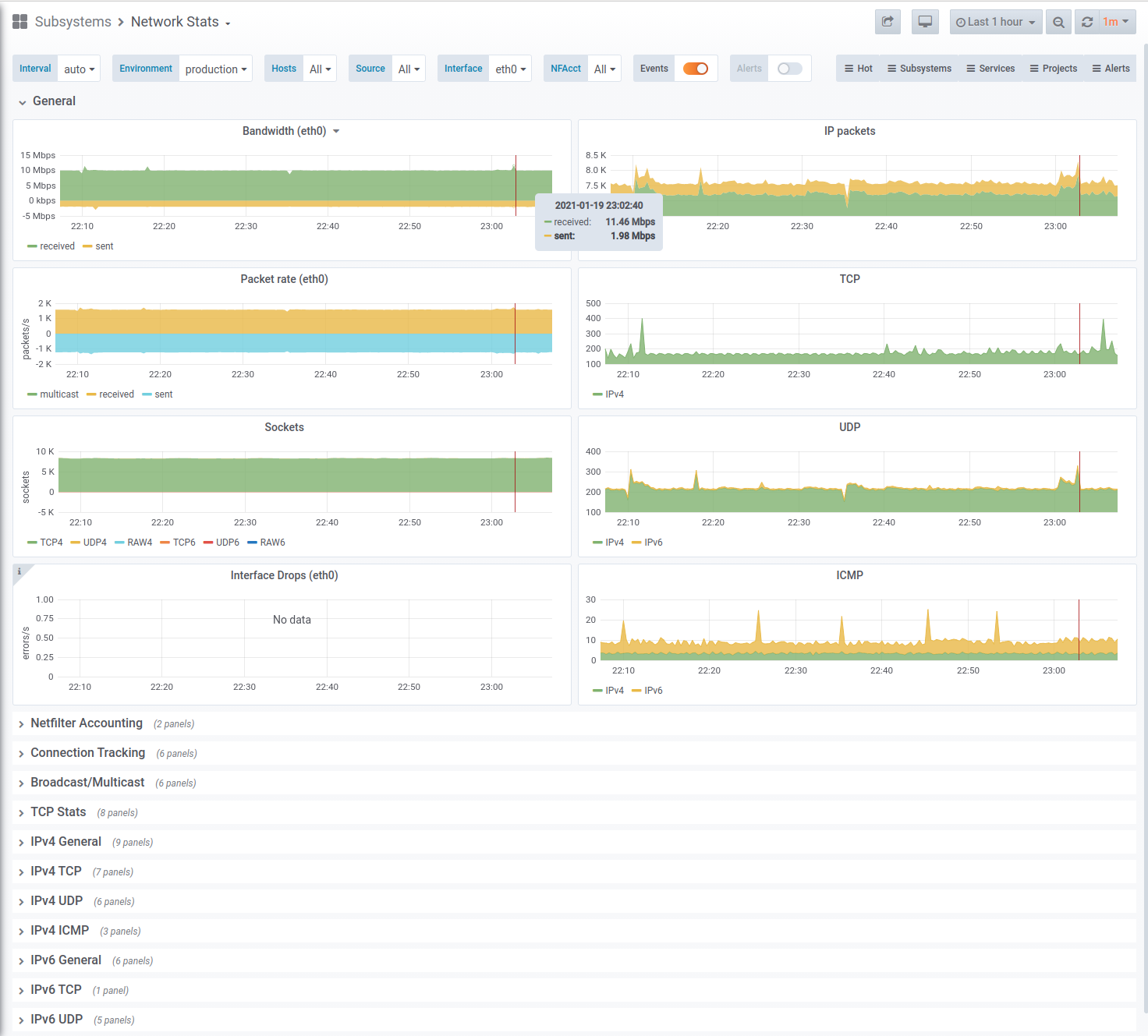This screenshot has height=1036, width=1148.
Task: Collapse the General row
Action: [x=47, y=101]
